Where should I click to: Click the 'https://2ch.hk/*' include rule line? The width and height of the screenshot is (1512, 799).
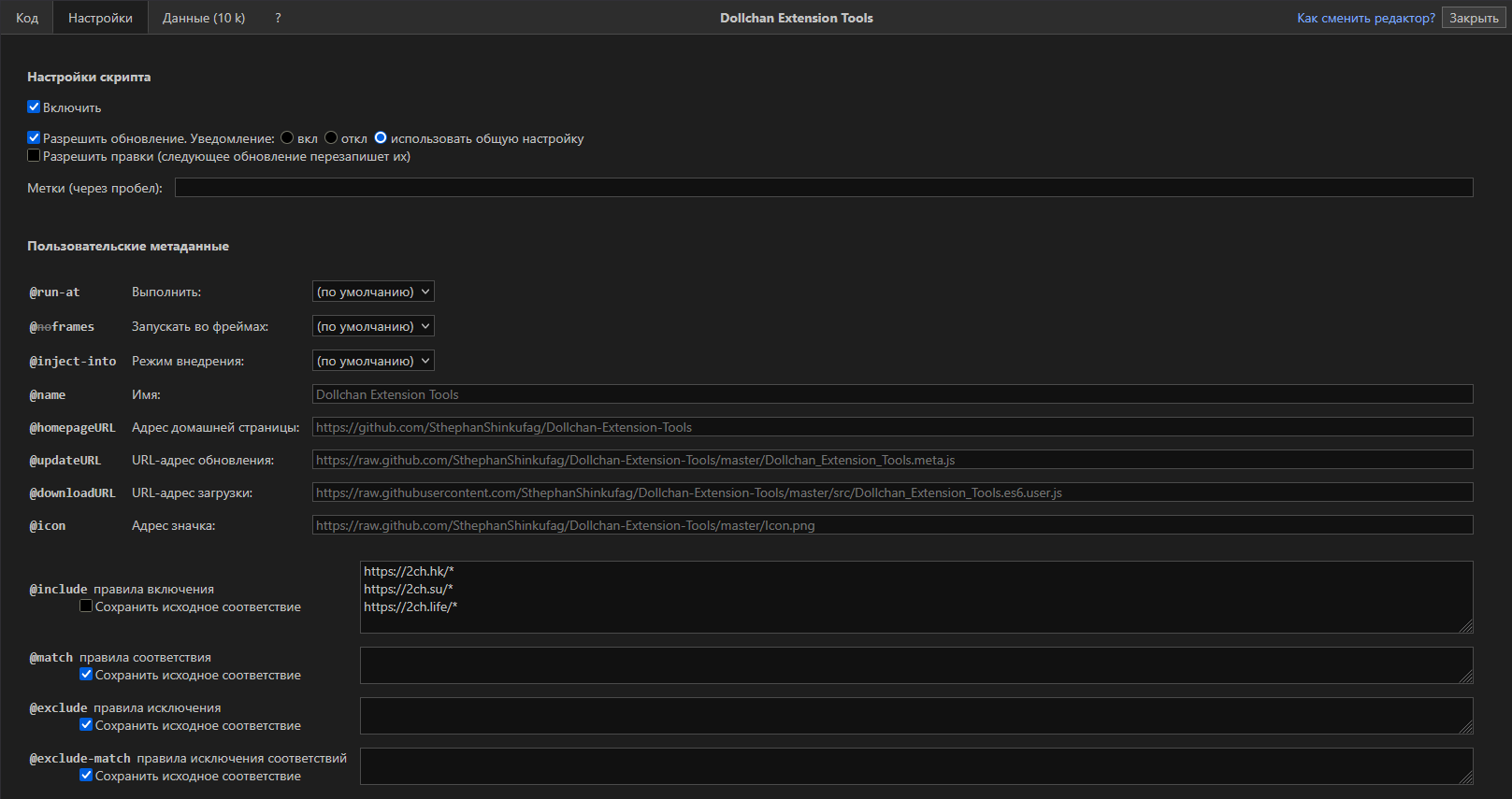409,571
